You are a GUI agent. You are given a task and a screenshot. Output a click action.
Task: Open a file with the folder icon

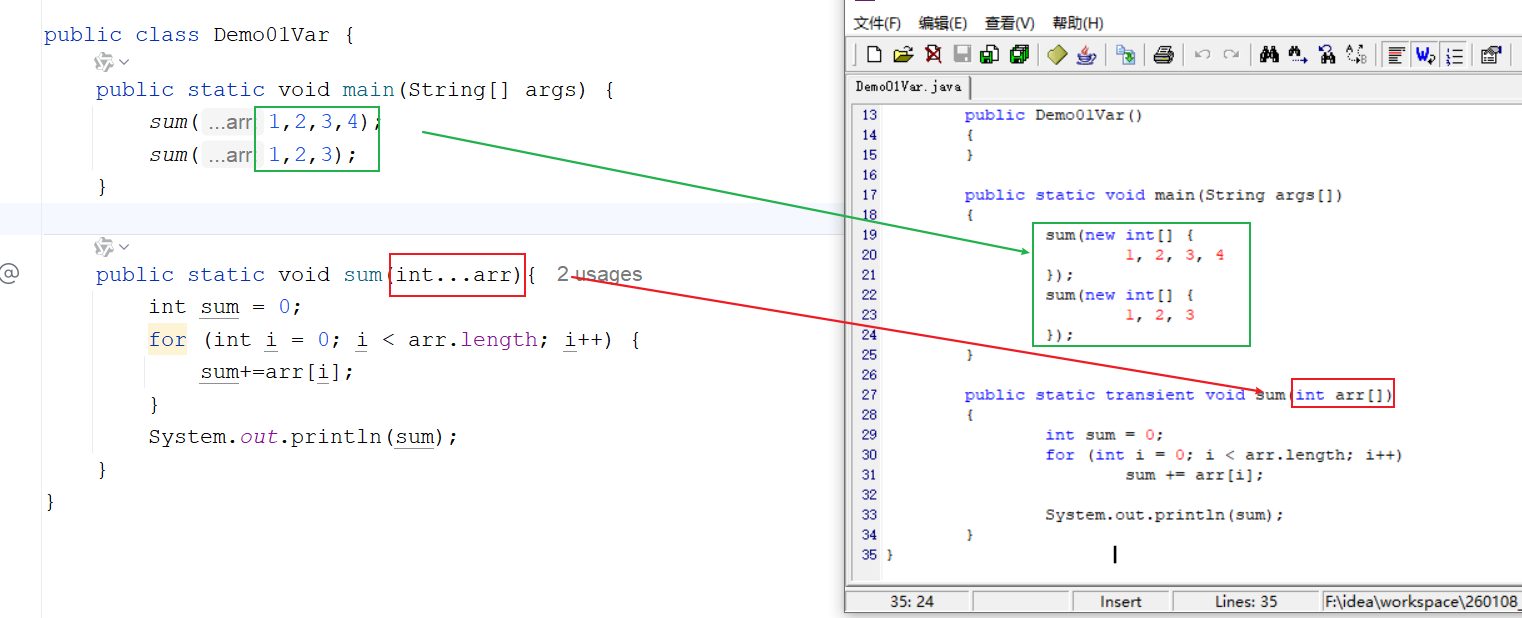pos(903,55)
